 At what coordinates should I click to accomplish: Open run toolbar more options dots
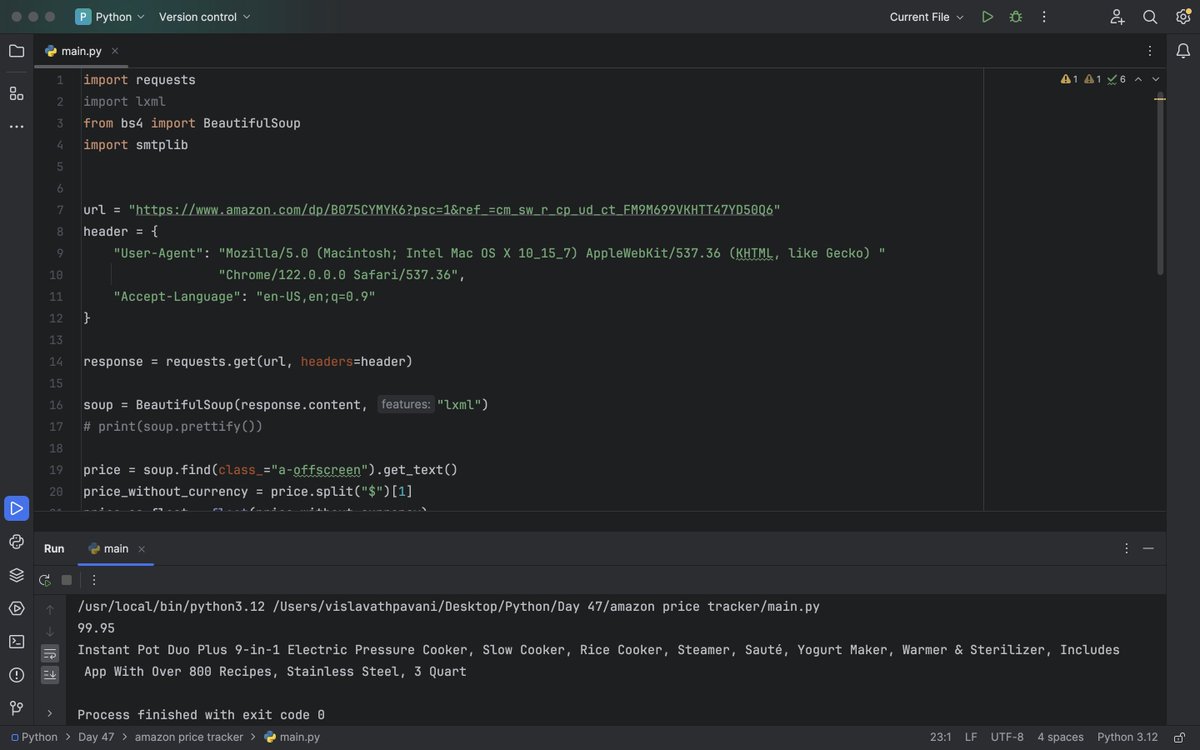[x=94, y=580]
